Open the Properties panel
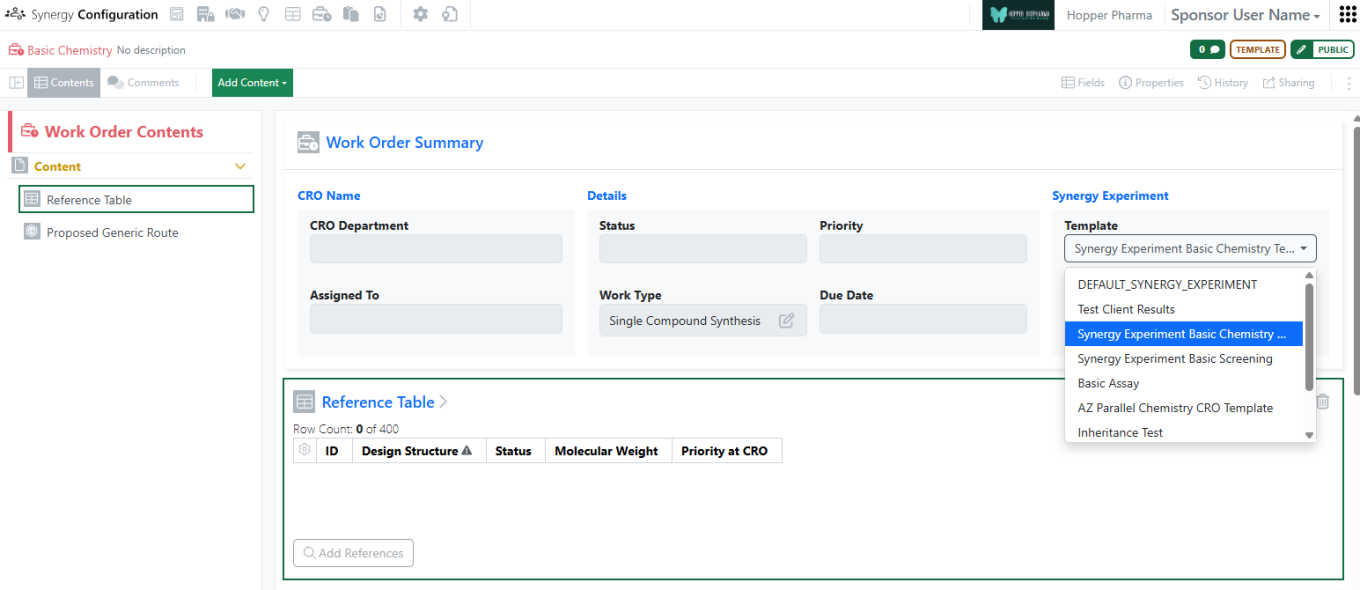 point(1151,83)
